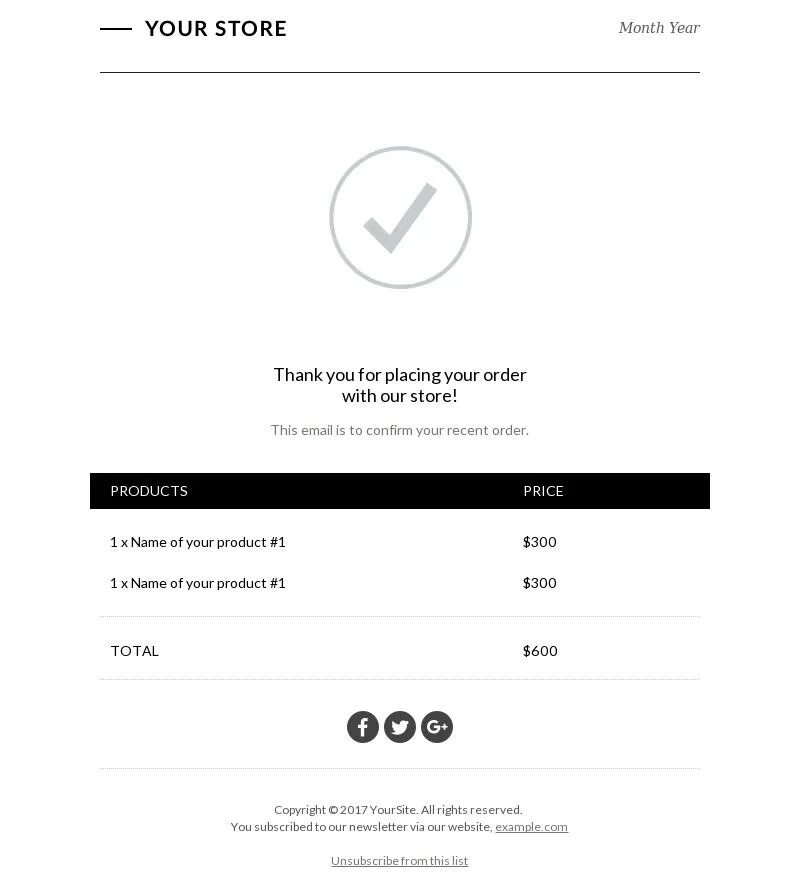800x883 pixels.
Task: Click the order confirmation subtitle text
Action: point(400,430)
